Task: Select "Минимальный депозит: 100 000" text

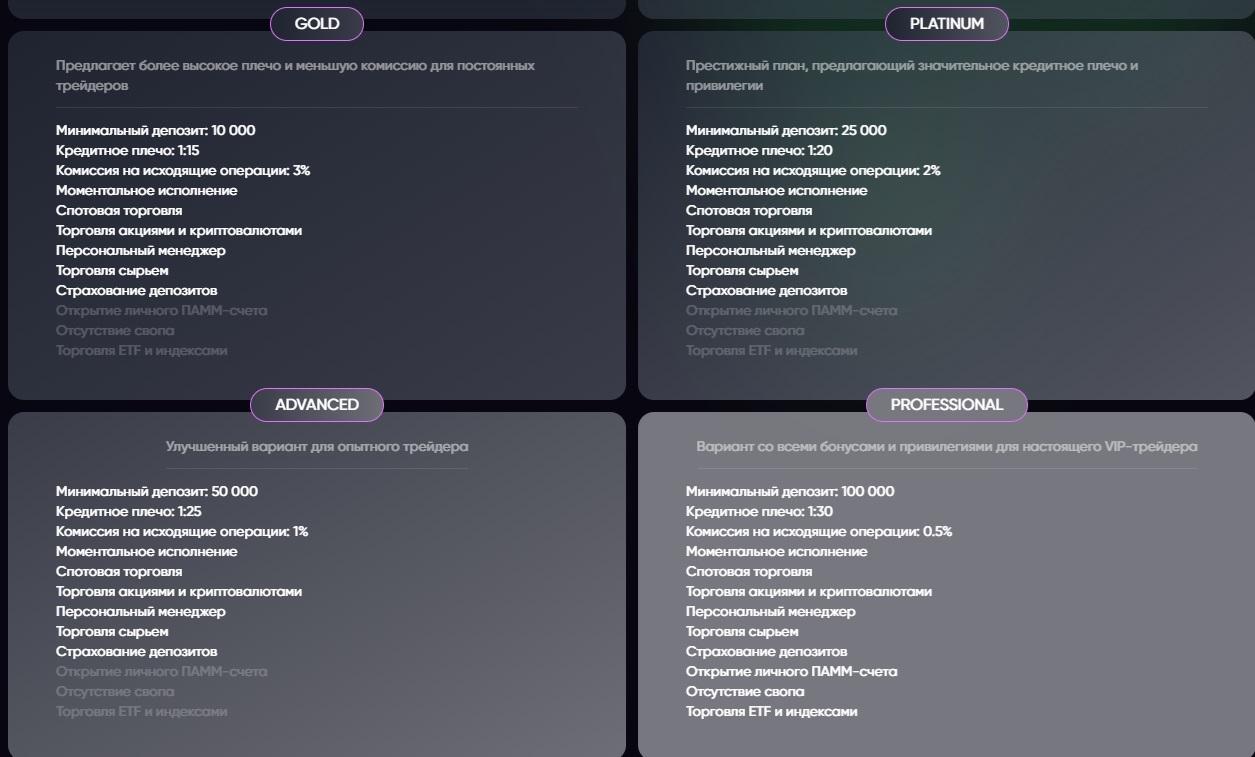Action: pyautogui.click(x=790, y=492)
